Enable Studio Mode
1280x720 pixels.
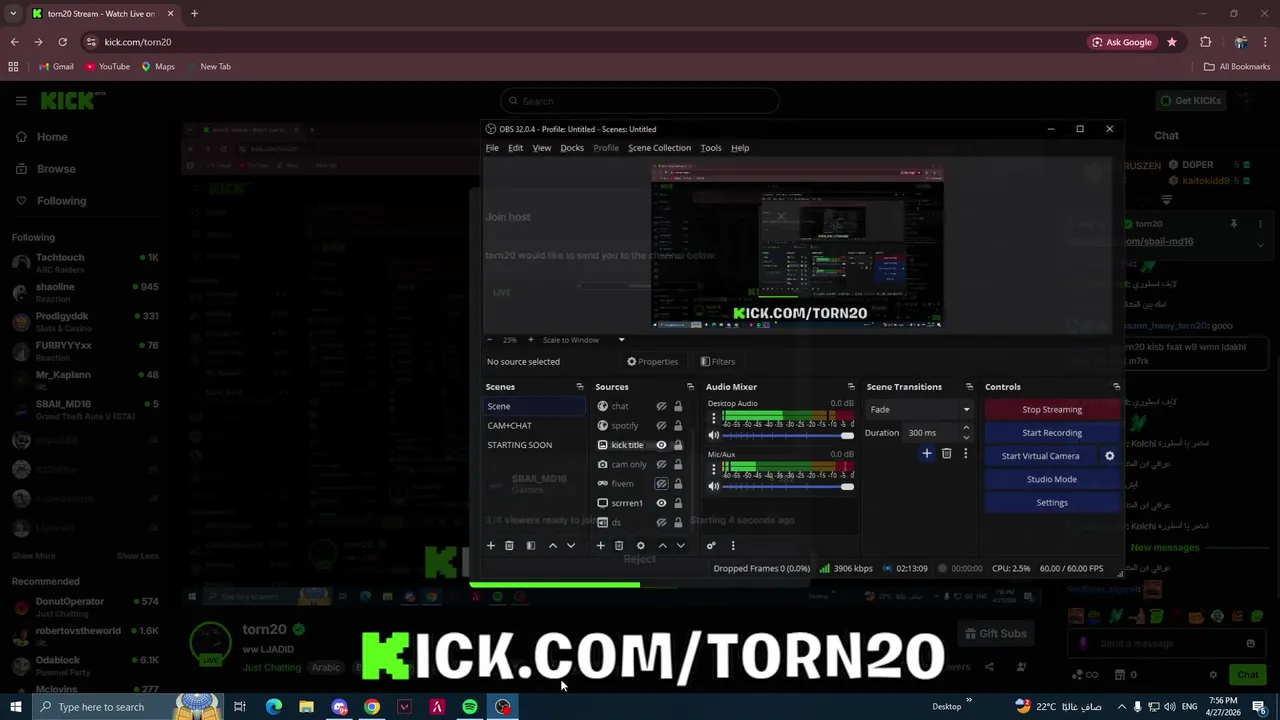(x=1052, y=479)
